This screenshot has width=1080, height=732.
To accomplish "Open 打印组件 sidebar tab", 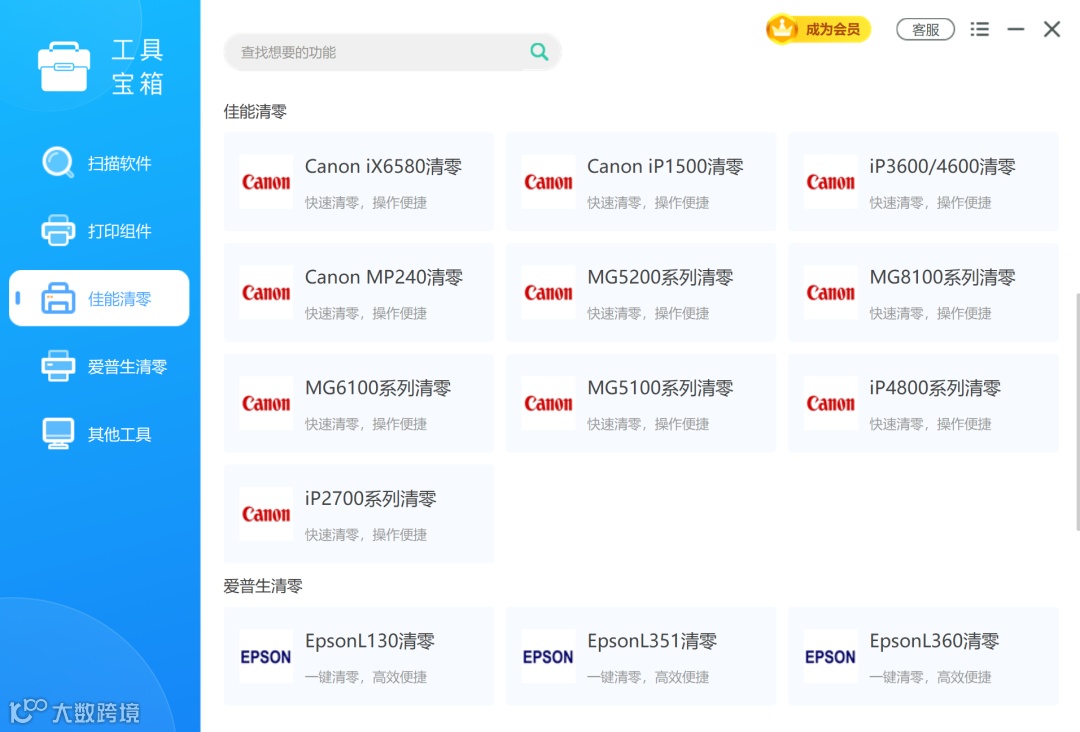I will click(99, 231).
